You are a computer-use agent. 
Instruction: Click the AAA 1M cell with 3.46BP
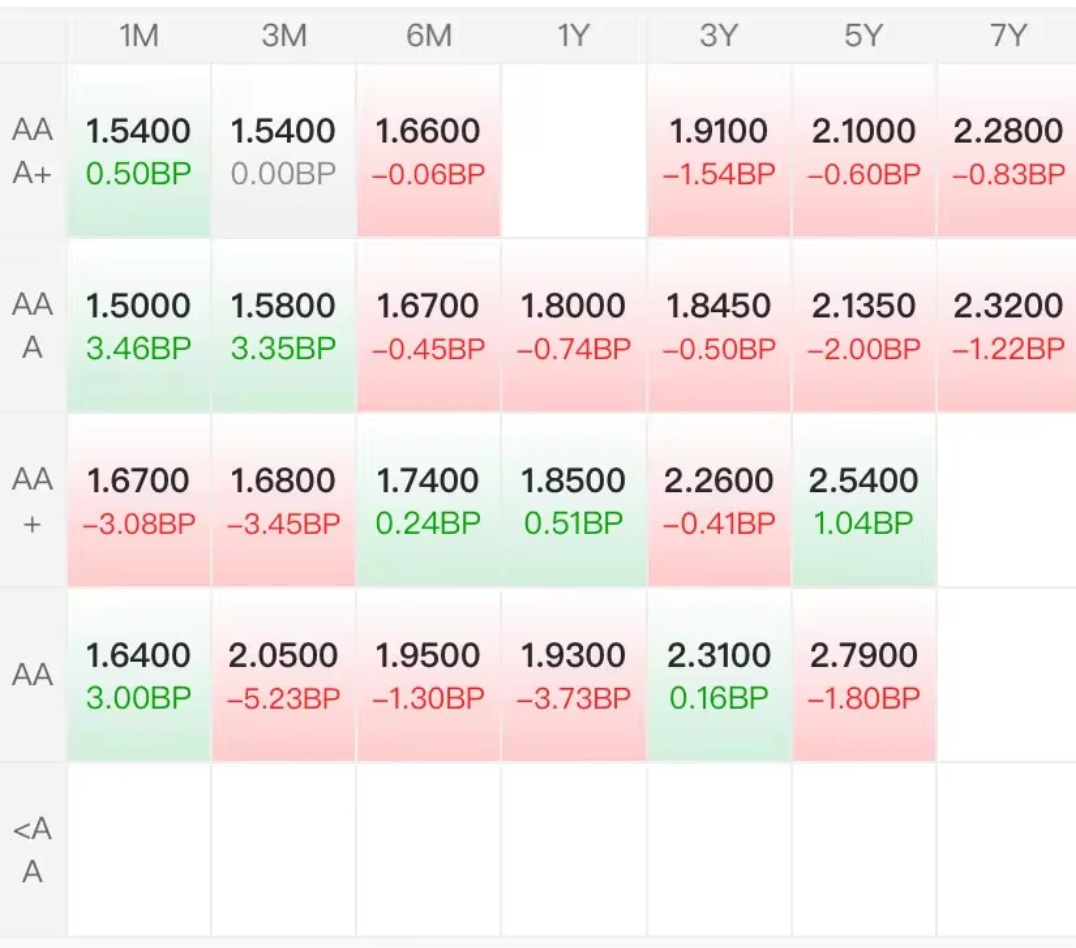139,326
